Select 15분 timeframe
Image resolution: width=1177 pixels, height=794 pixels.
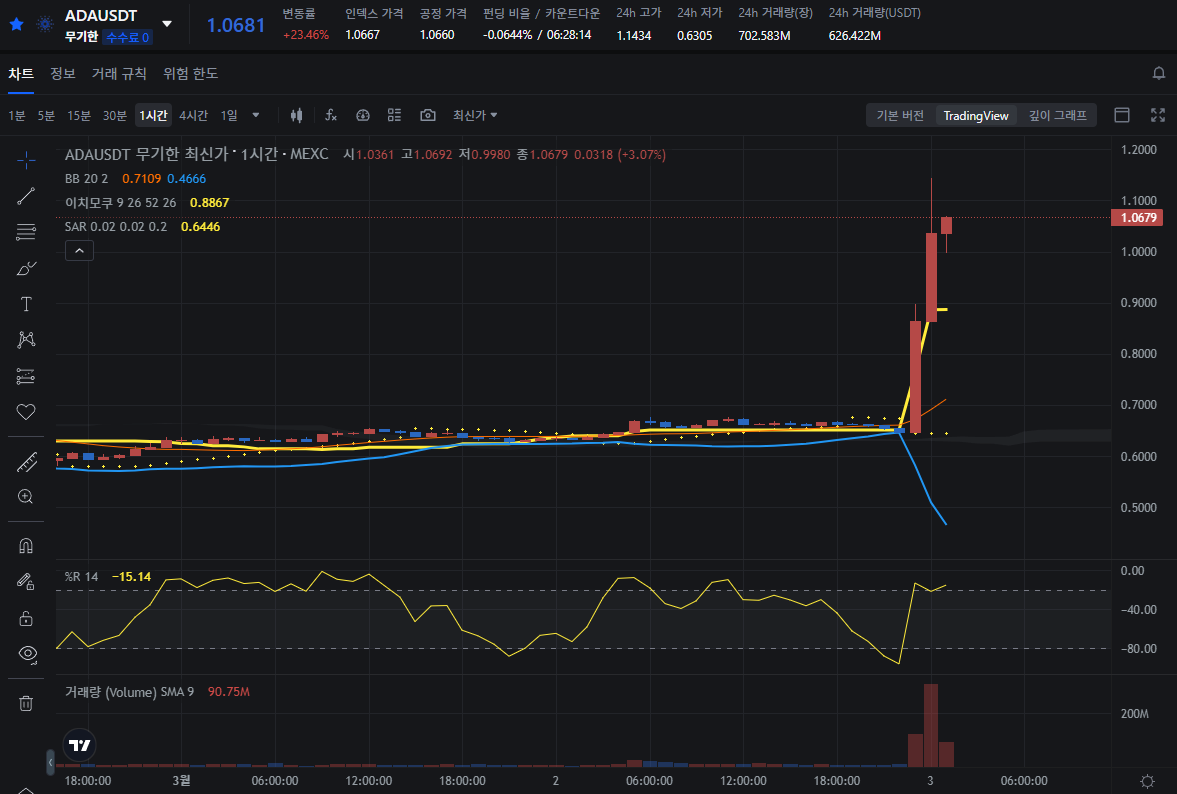pos(79,116)
